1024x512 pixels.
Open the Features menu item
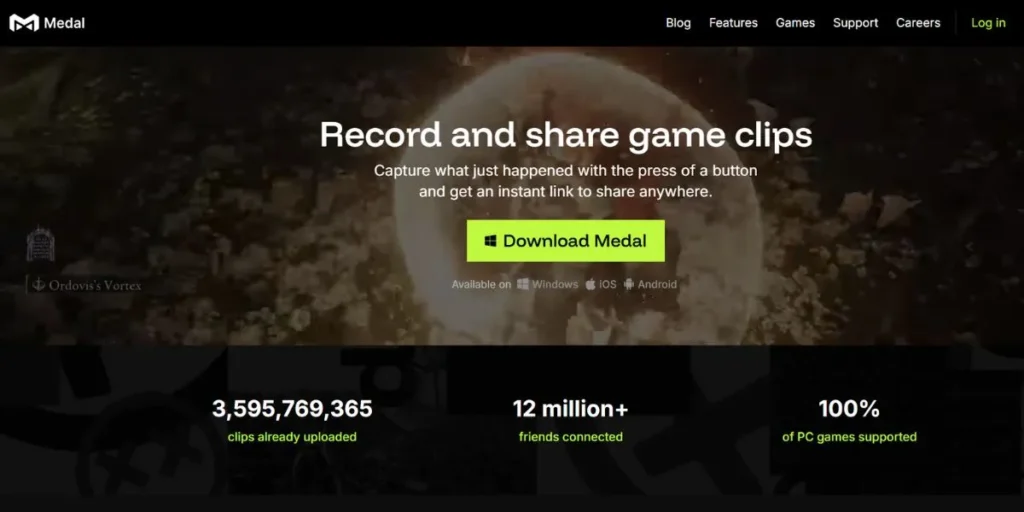click(733, 23)
